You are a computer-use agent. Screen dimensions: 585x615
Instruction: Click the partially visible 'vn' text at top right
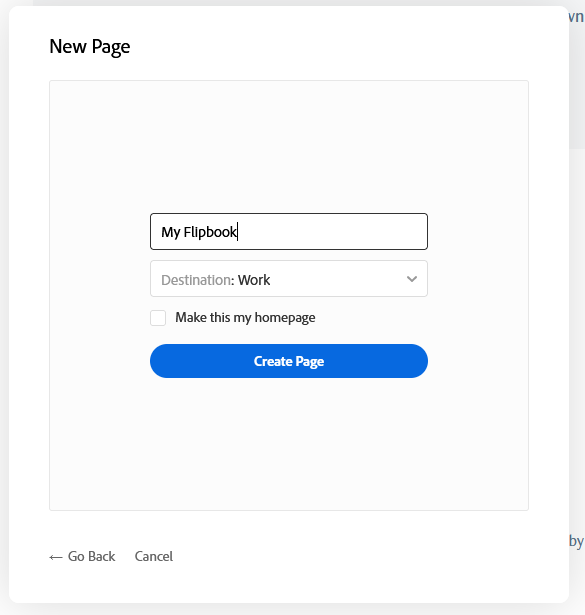(576, 16)
